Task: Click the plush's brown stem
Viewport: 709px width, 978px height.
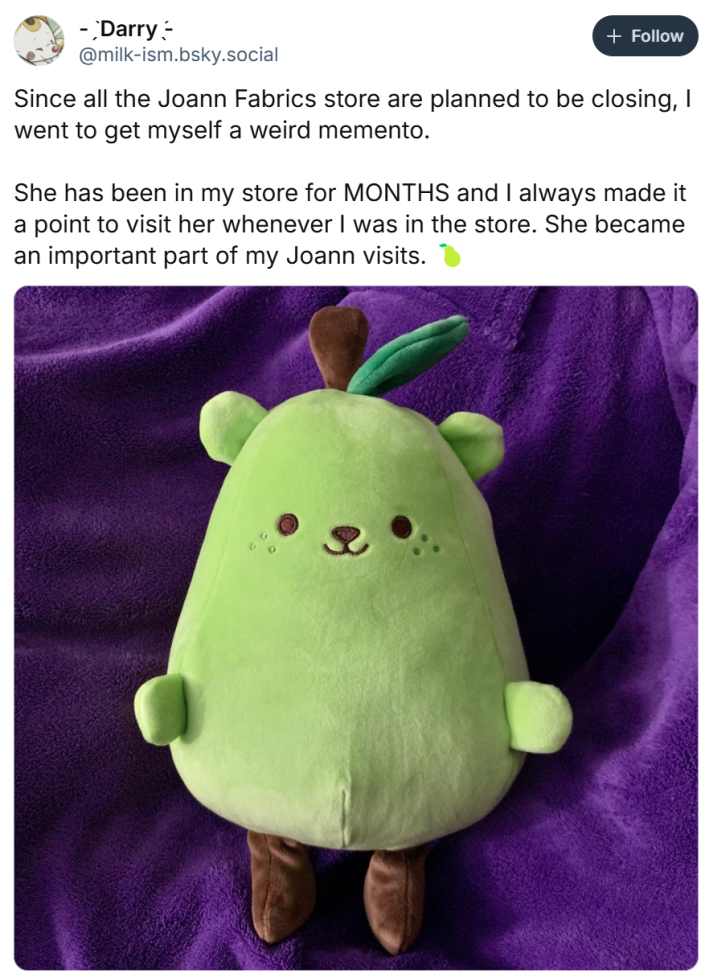Action: pyautogui.click(x=336, y=347)
